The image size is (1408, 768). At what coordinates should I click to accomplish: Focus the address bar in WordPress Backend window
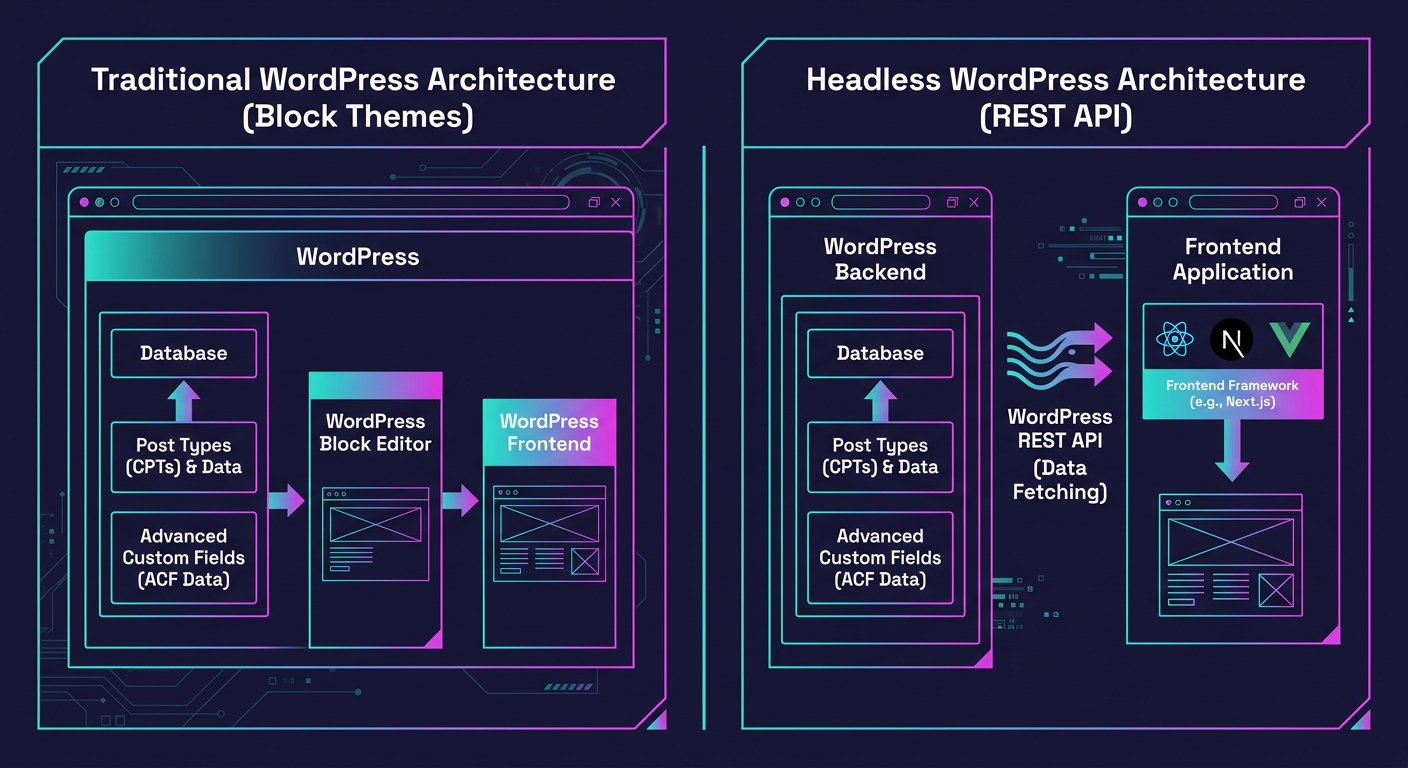point(883,202)
